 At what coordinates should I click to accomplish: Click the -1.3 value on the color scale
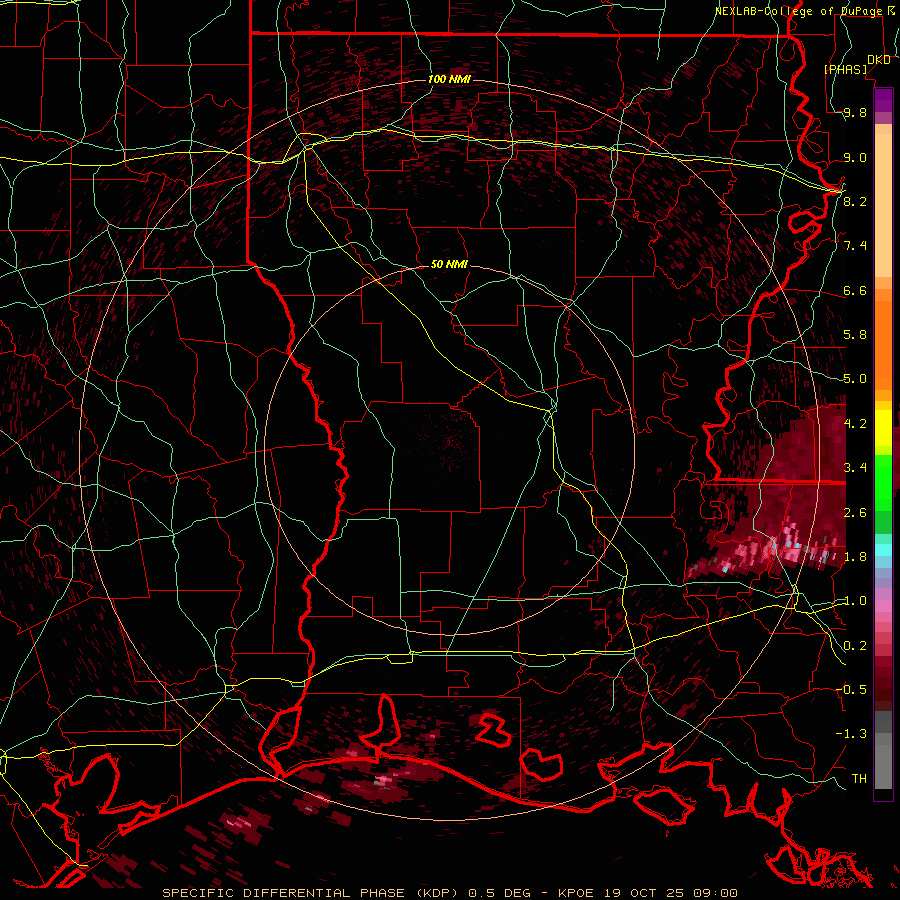(851, 734)
